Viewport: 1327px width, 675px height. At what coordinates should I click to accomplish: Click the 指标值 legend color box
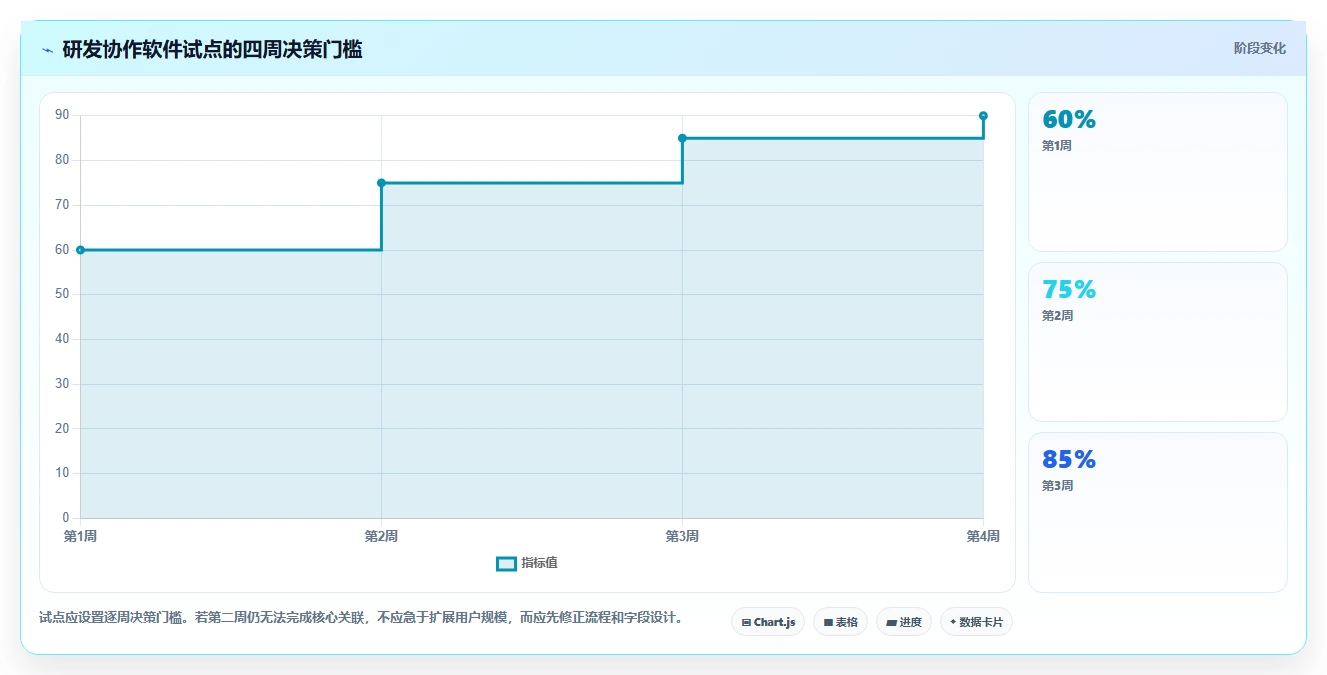click(506, 563)
